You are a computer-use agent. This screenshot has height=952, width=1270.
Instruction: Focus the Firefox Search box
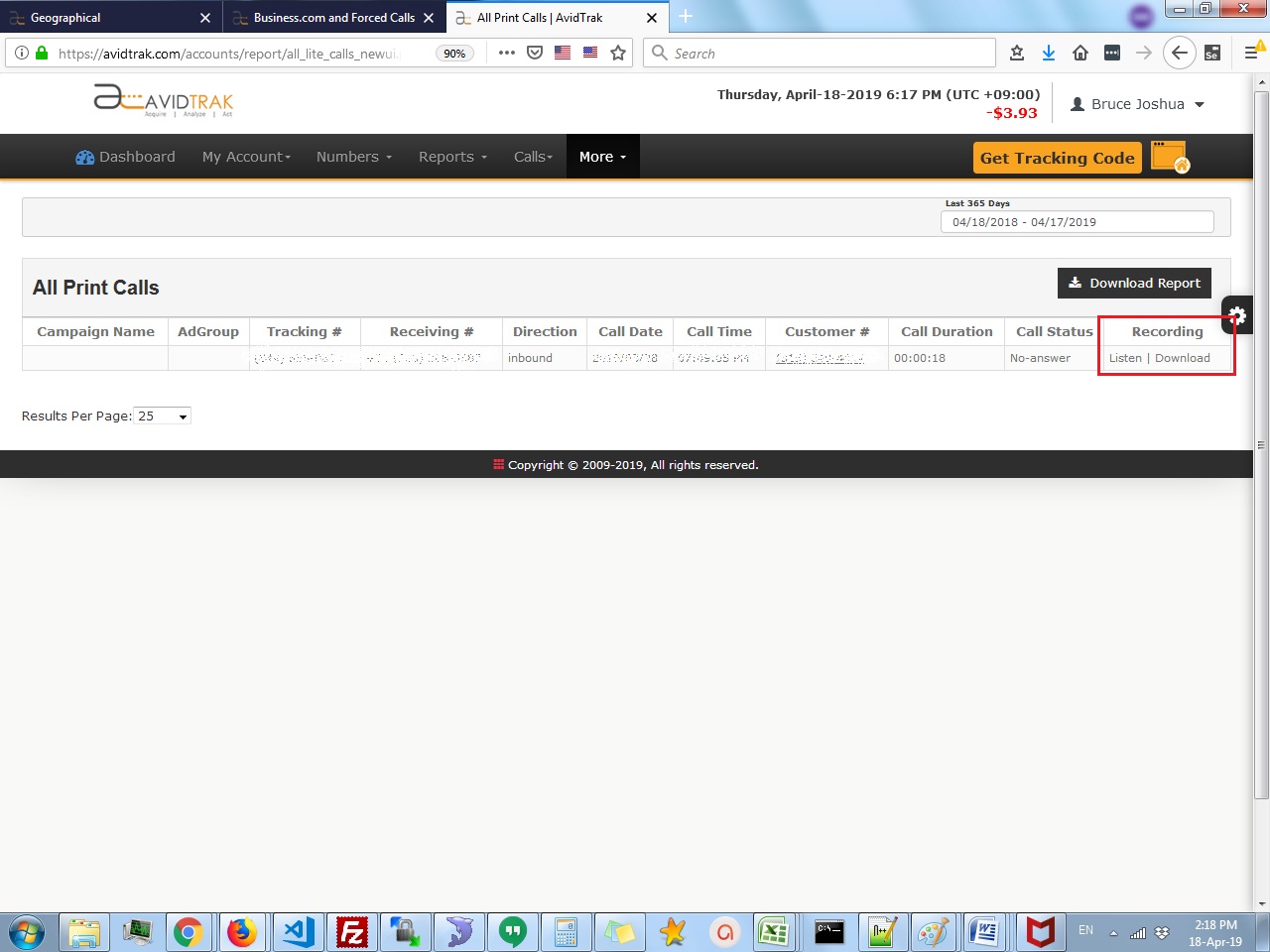click(x=820, y=54)
